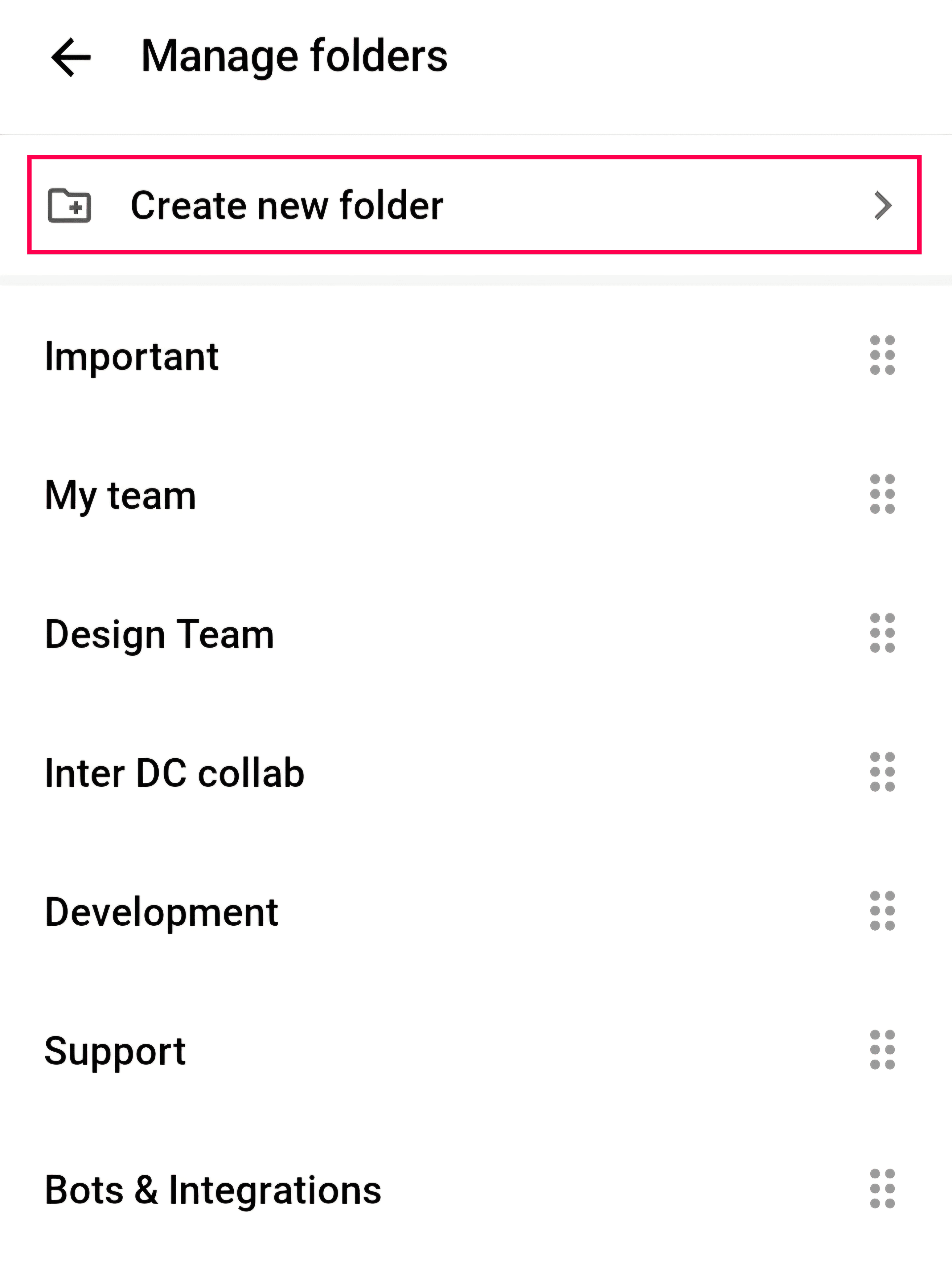
Task: Tap the My team drag handle
Action: pos(882,494)
